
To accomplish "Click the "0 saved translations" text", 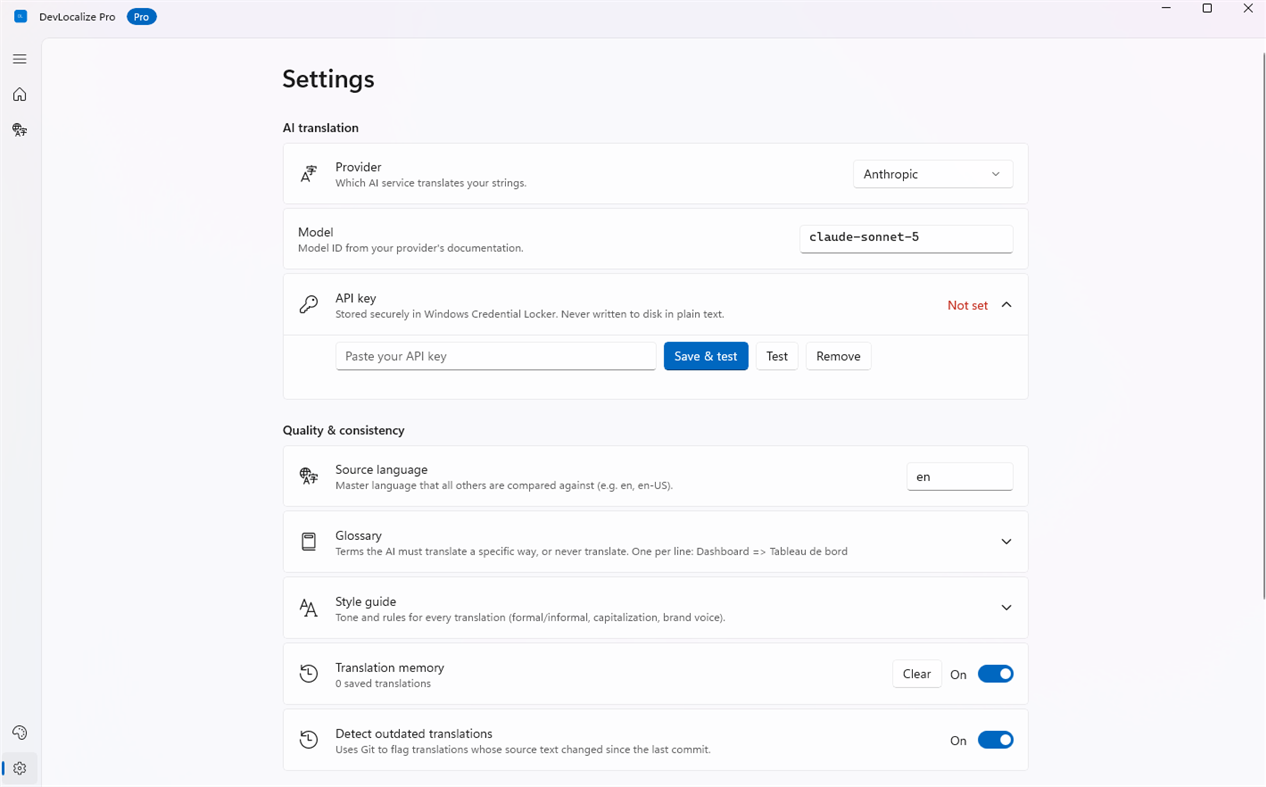I will [x=383, y=684].
